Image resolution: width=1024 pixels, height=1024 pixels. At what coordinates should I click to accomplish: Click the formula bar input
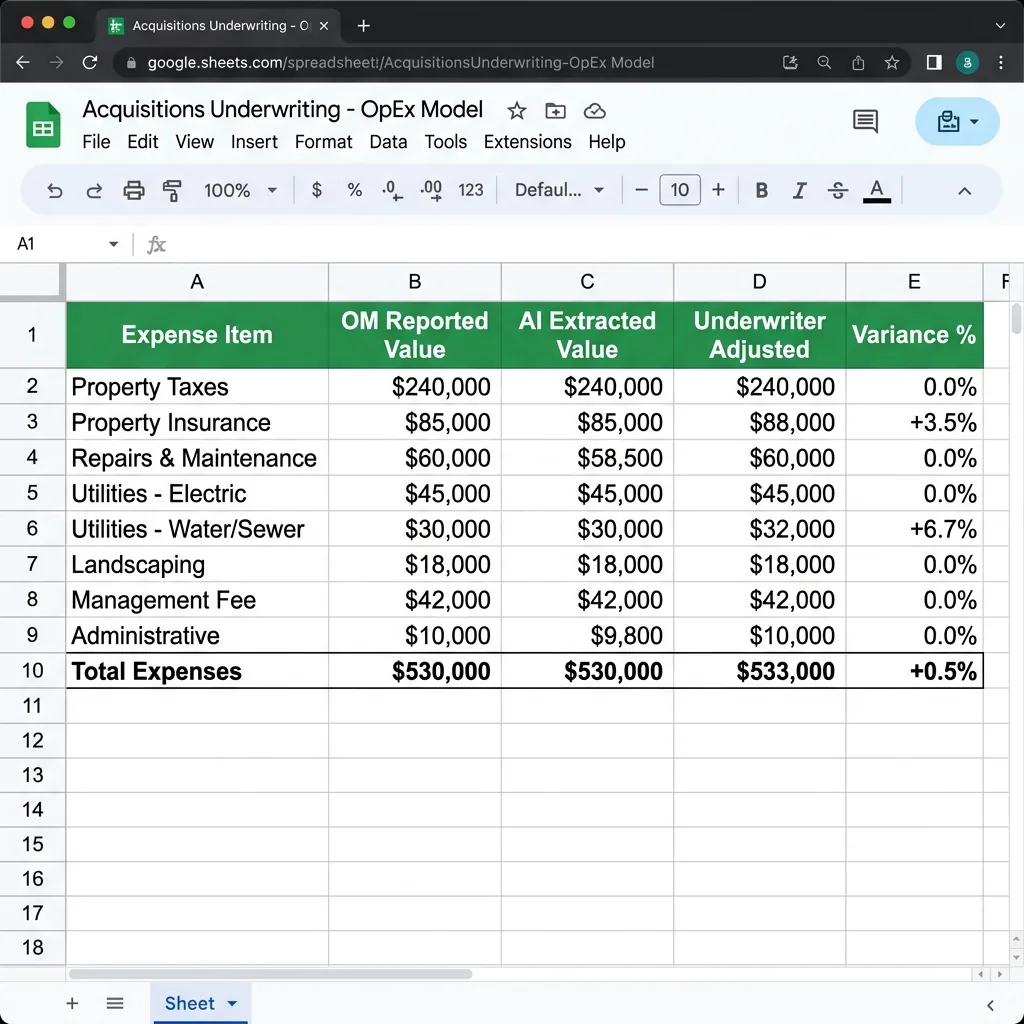(x=588, y=244)
